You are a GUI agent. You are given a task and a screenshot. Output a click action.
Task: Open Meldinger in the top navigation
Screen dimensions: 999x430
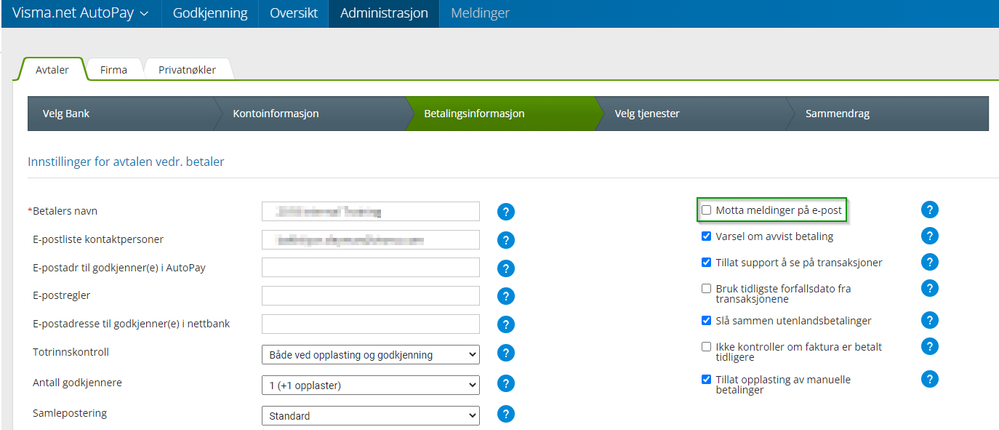point(480,13)
